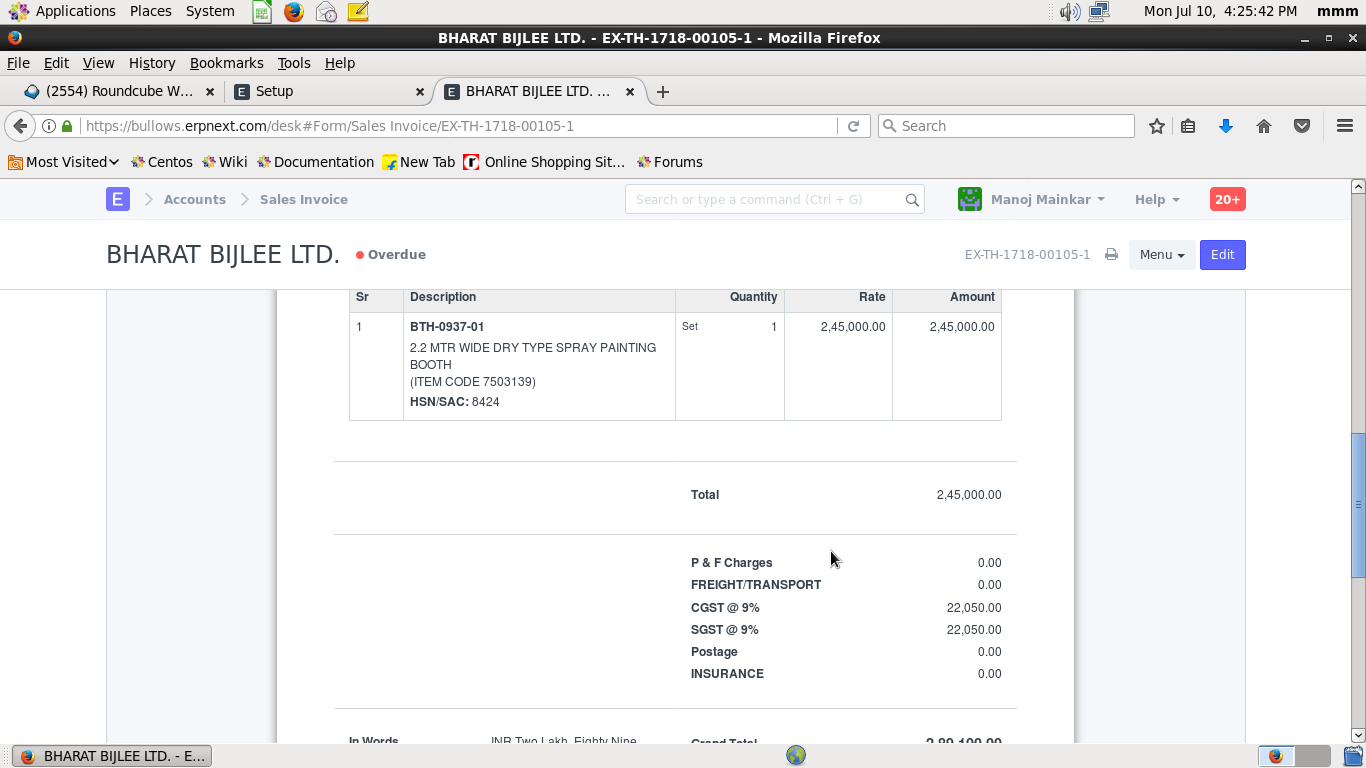Viewport: 1366px width, 768px height.
Task: Click the URL address bar
Action: pos(459,126)
